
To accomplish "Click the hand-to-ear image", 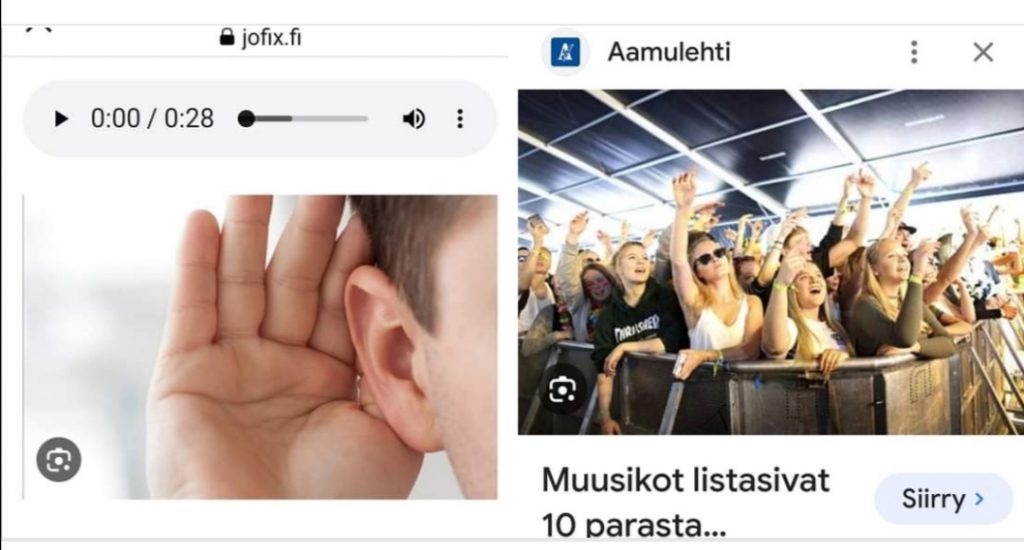I will pyautogui.click(x=261, y=347).
